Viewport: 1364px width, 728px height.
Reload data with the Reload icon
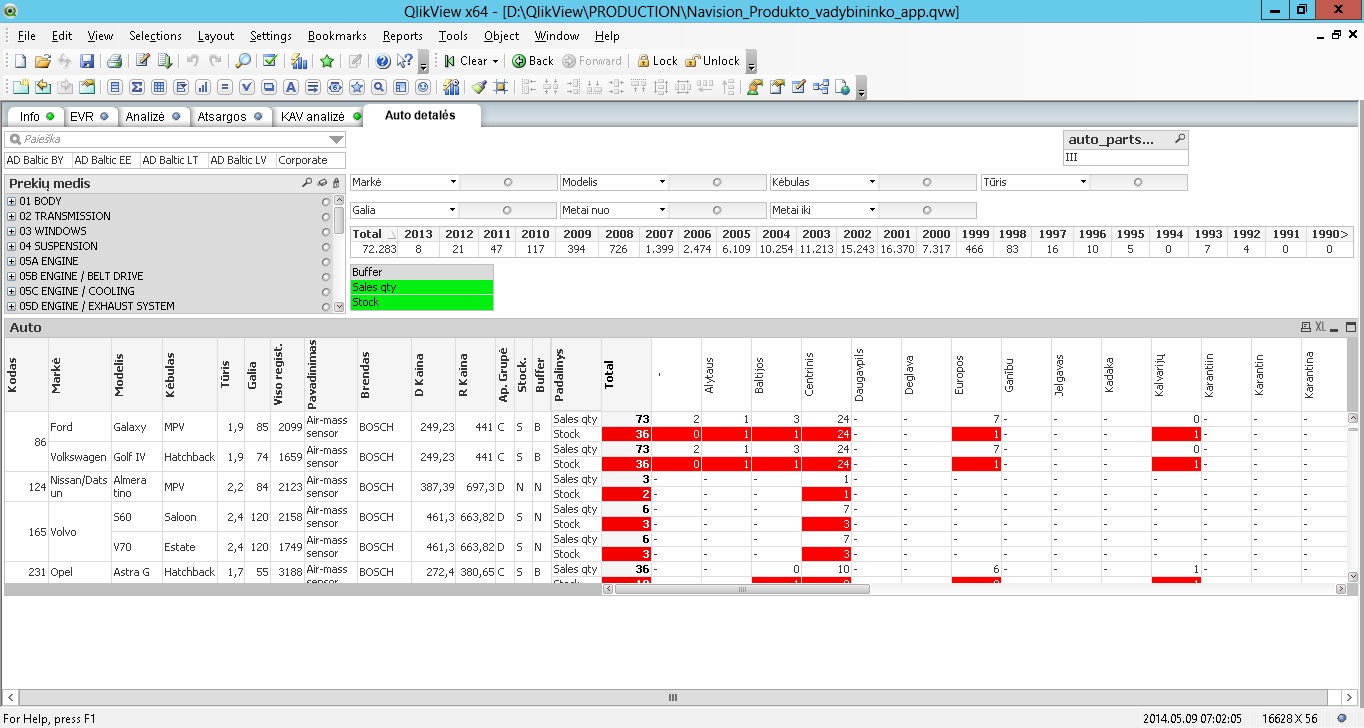[x=165, y=61]
